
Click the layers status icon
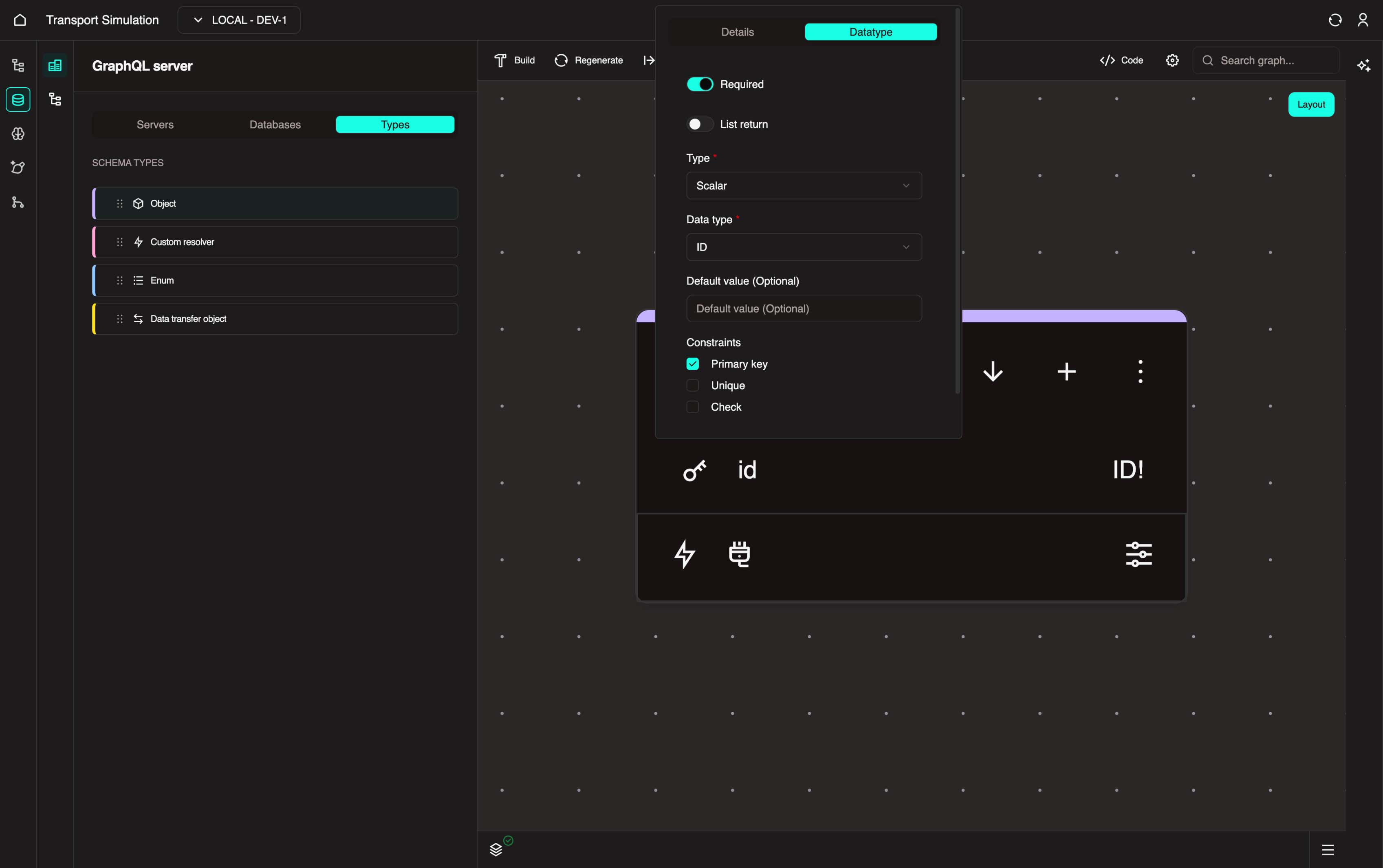tap(496, 849)
